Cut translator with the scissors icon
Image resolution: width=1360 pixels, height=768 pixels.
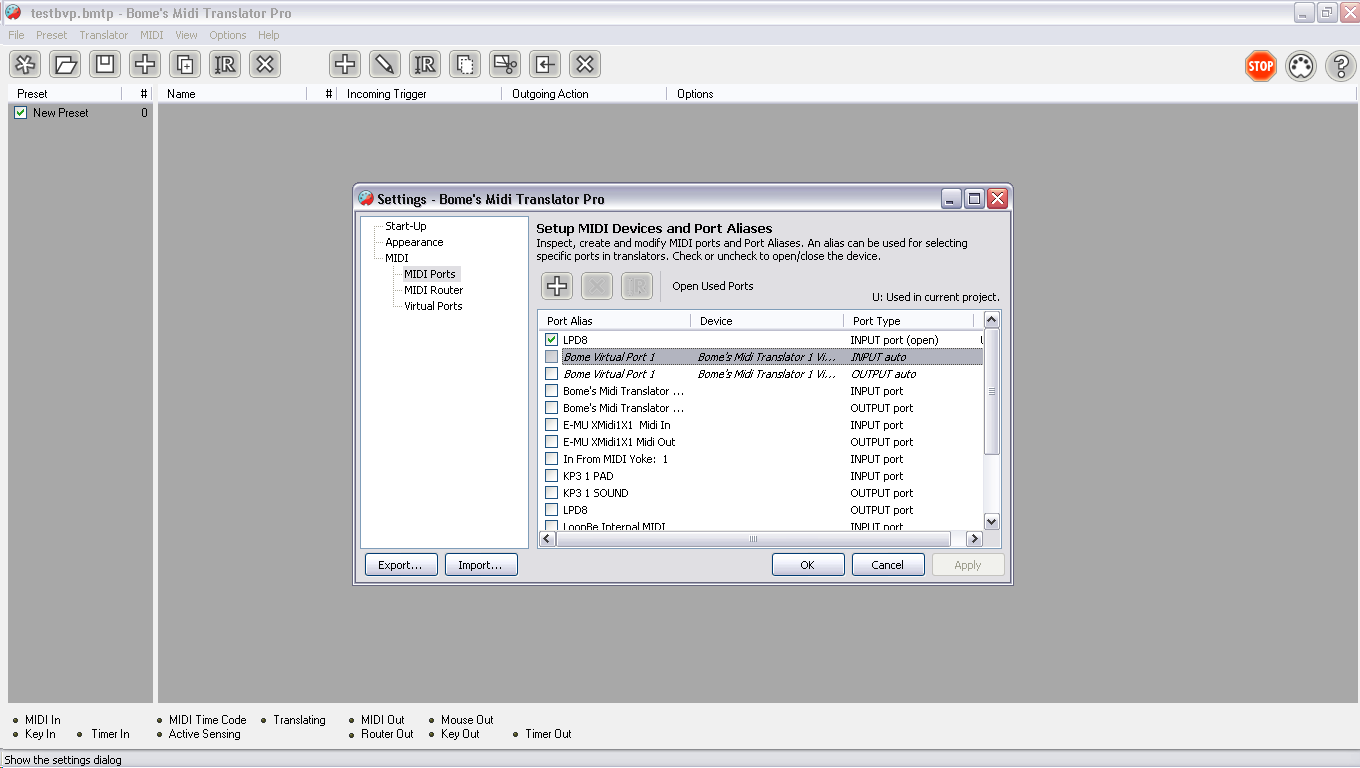pos(505,65)
